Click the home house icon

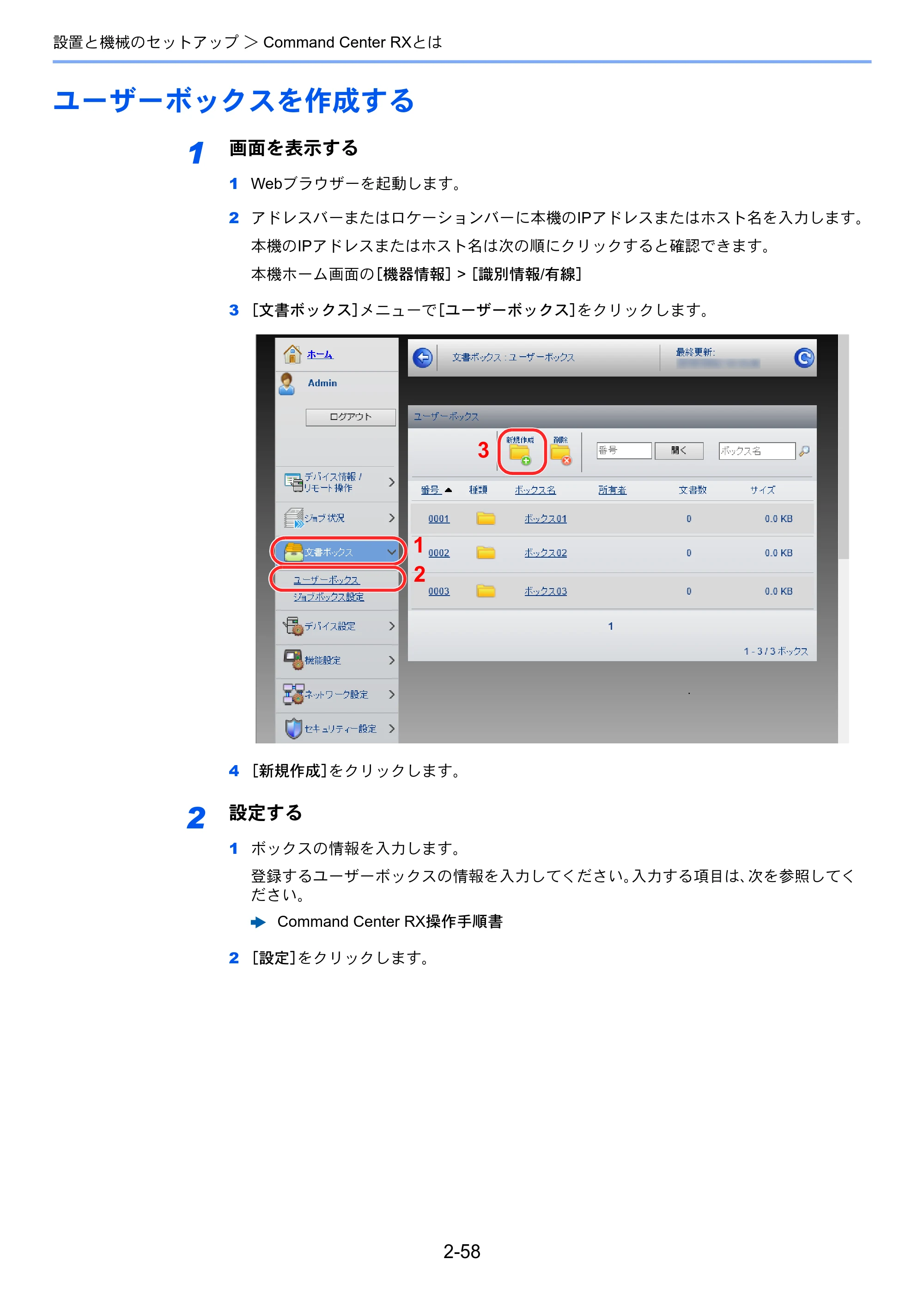(x=292, y=354)
